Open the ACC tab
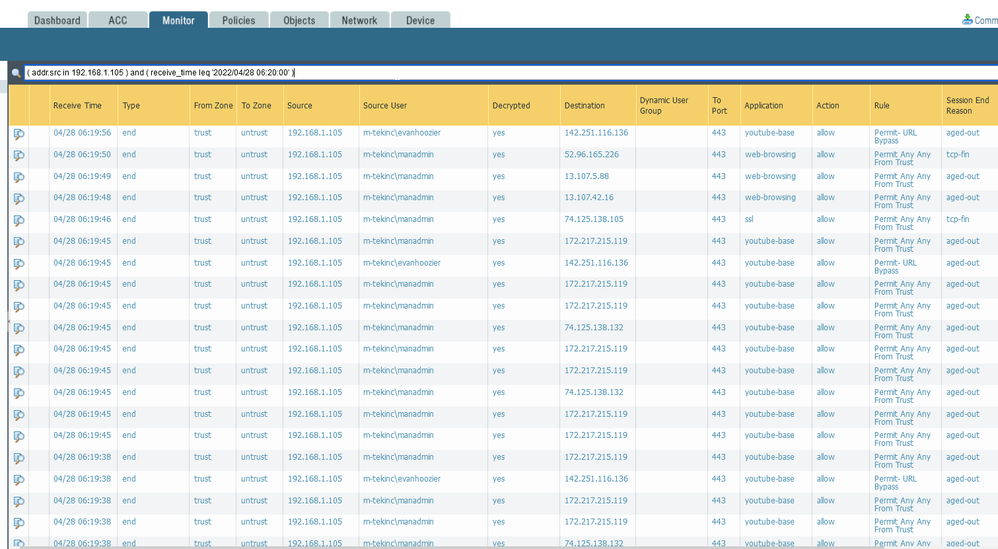 coord(118,20)
